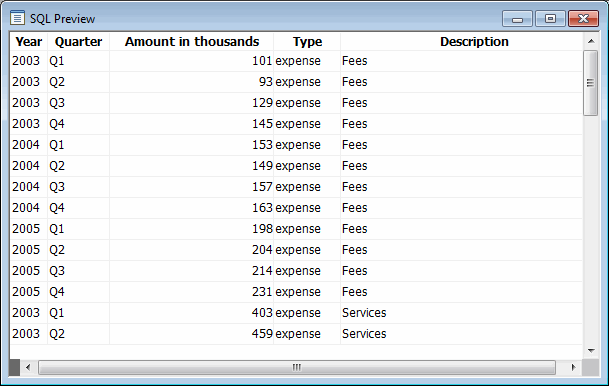
Task: Click Fees in the 231 row
Action: (355, 292)
